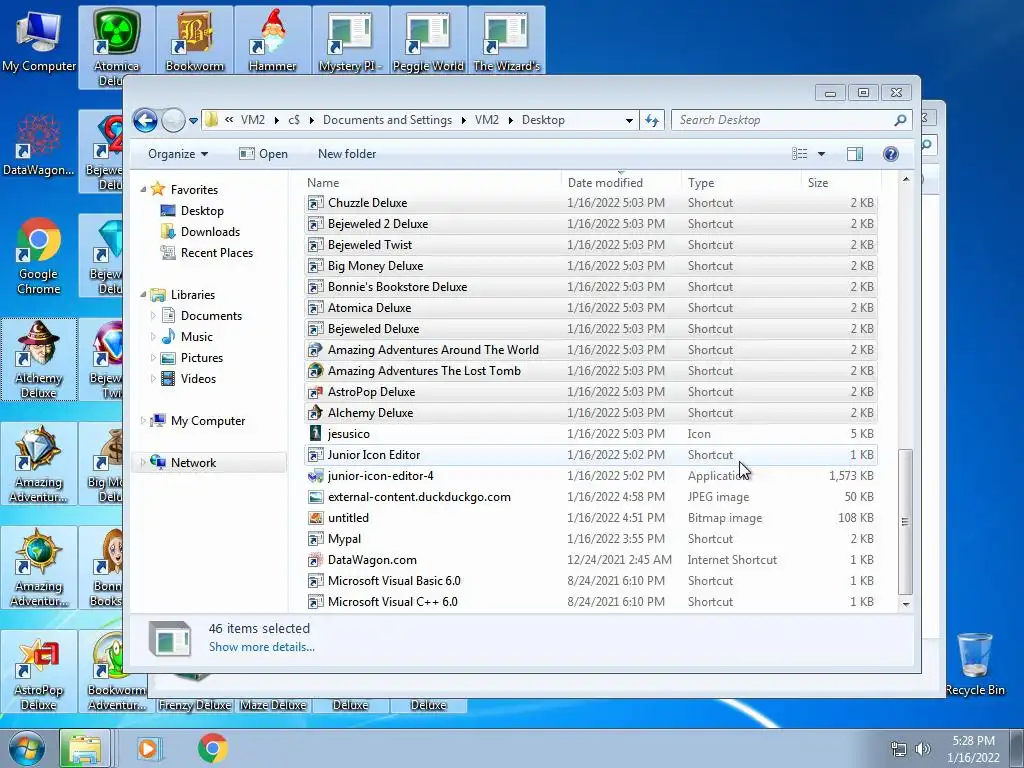Select Desktop under Favorites

point(202,211)
